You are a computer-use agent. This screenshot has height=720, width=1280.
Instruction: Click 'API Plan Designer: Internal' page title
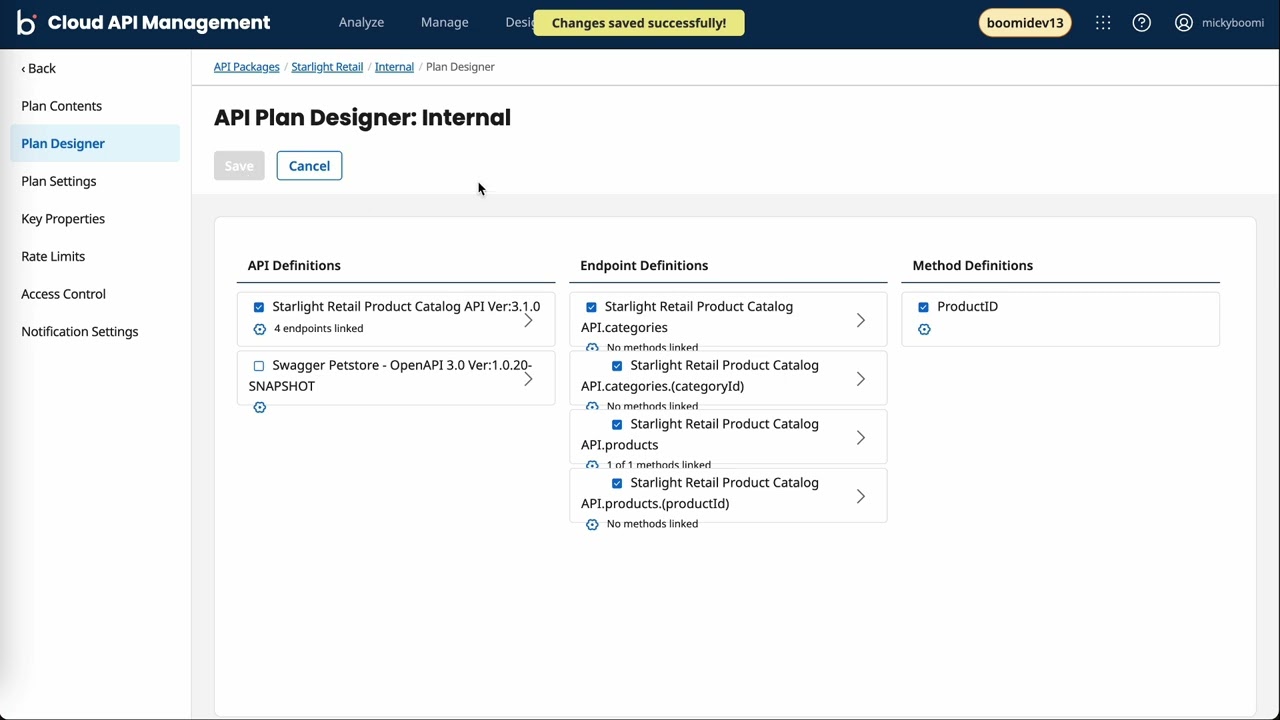pyautogui.click(x=362, y=118)
